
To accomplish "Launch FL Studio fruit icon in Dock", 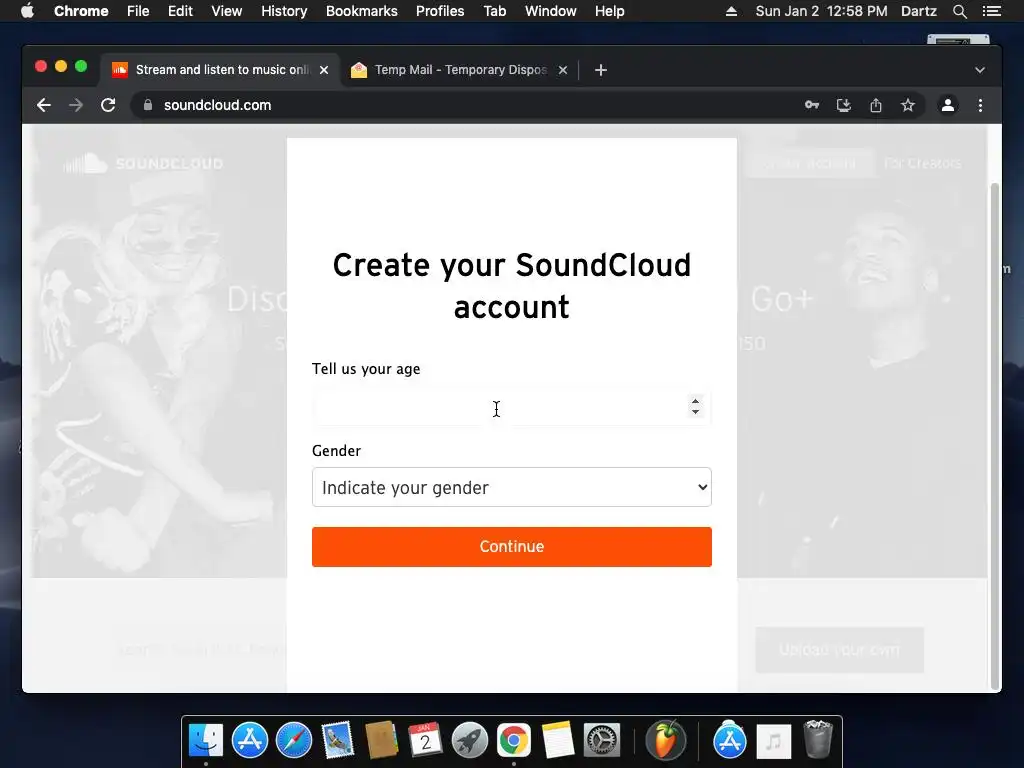I will click(665, 741).
